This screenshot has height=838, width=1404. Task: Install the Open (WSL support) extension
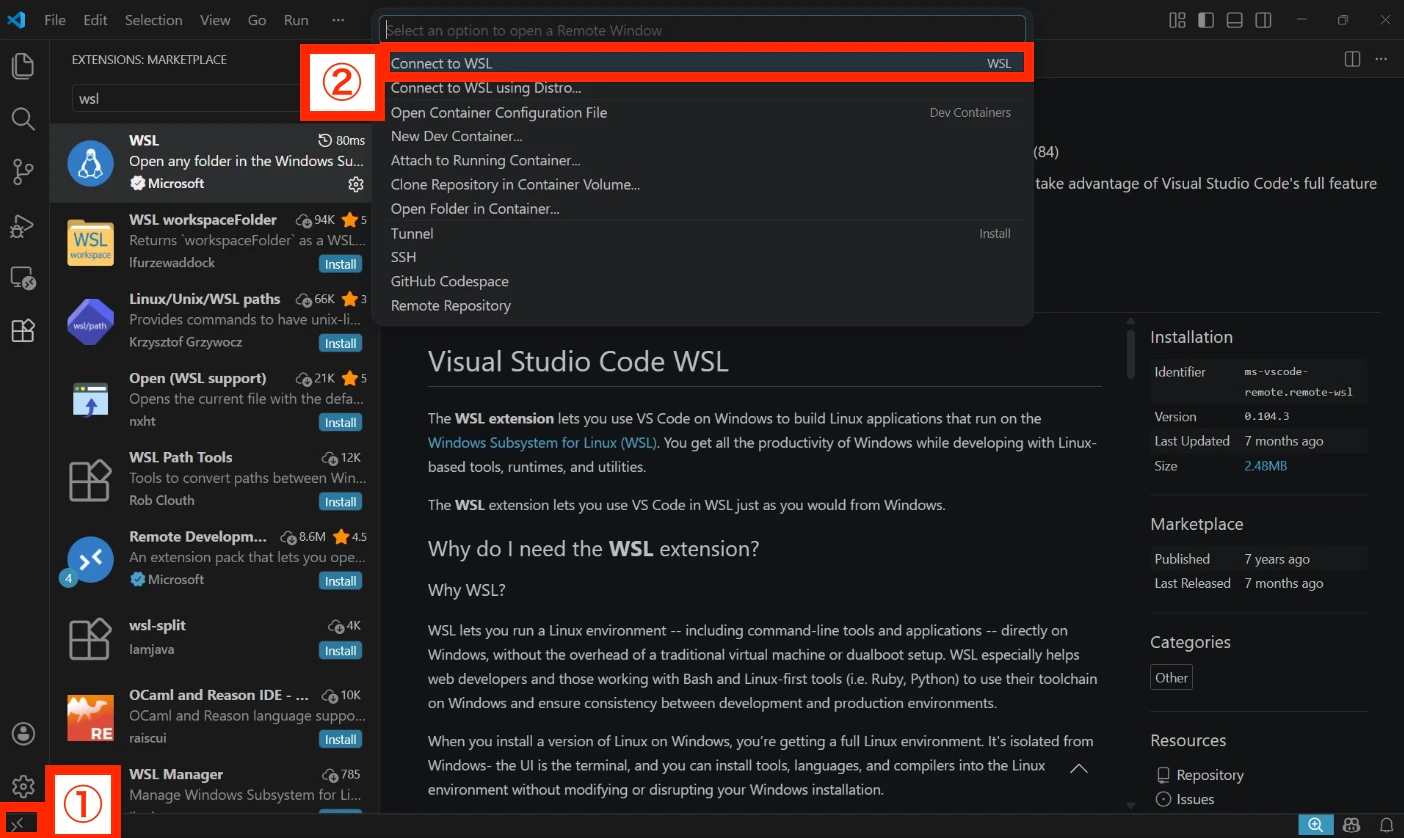[340, 422]
